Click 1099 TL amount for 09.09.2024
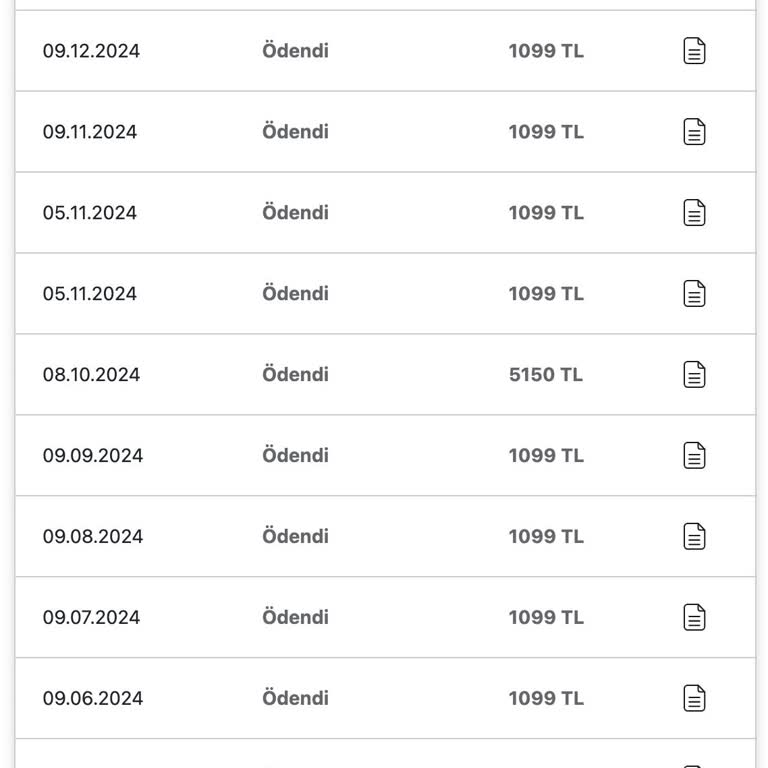The width and height of the screenshot is (768, 768). pos(546,456)
